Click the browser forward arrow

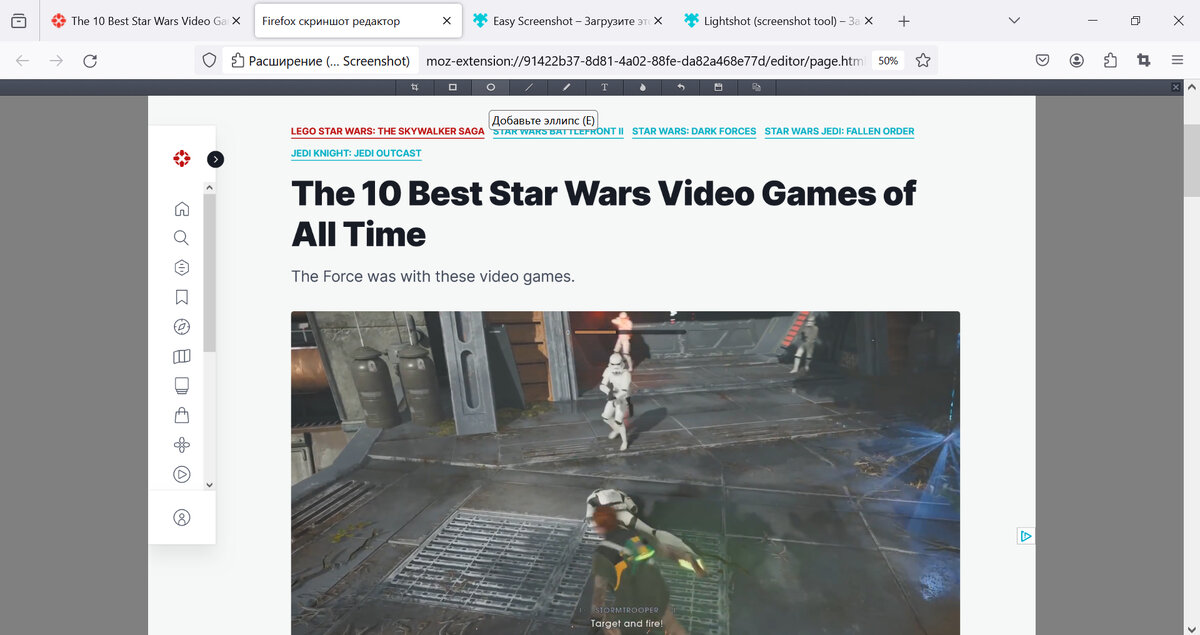tap(56, 61)
